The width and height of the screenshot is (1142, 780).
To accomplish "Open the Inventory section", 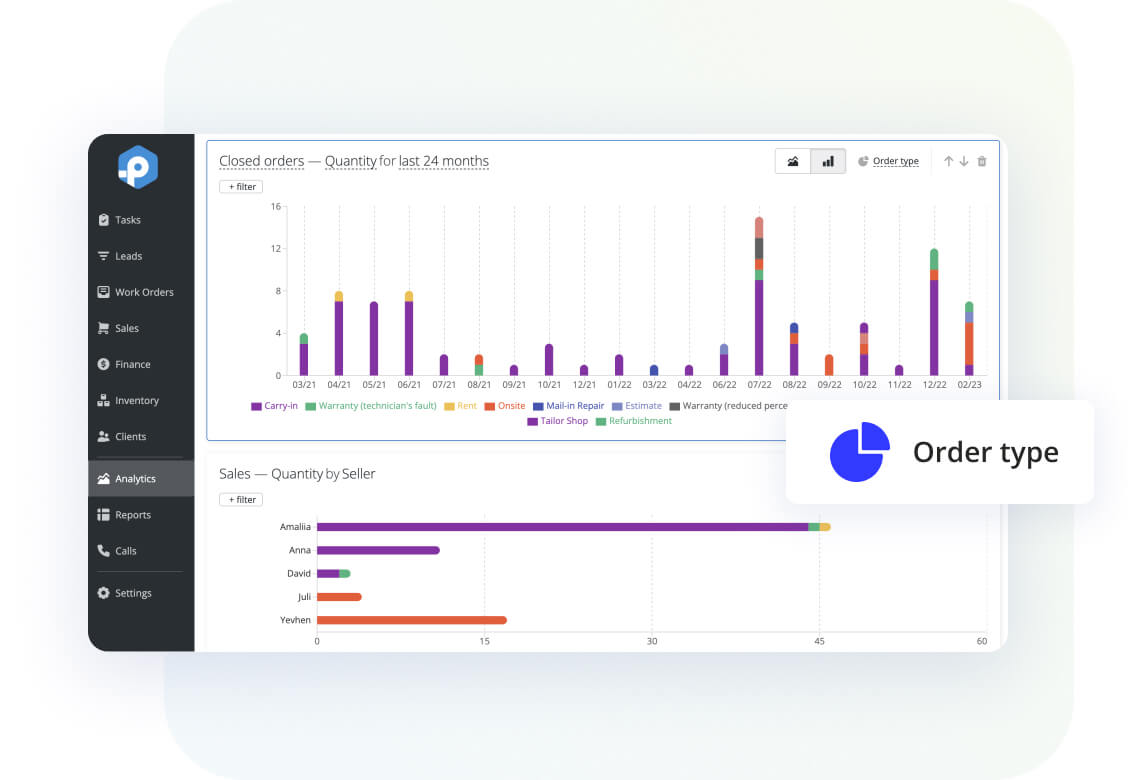I will click(104, 400).
